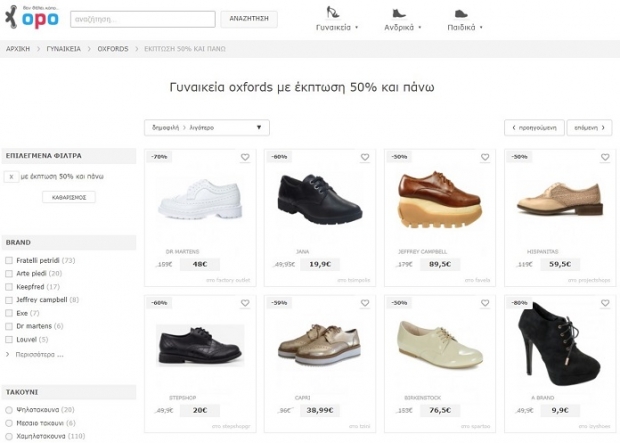Go to ΑΡΧΙΚΗ breadcrumb
This screenshot has width=620, height=443.
18,49
